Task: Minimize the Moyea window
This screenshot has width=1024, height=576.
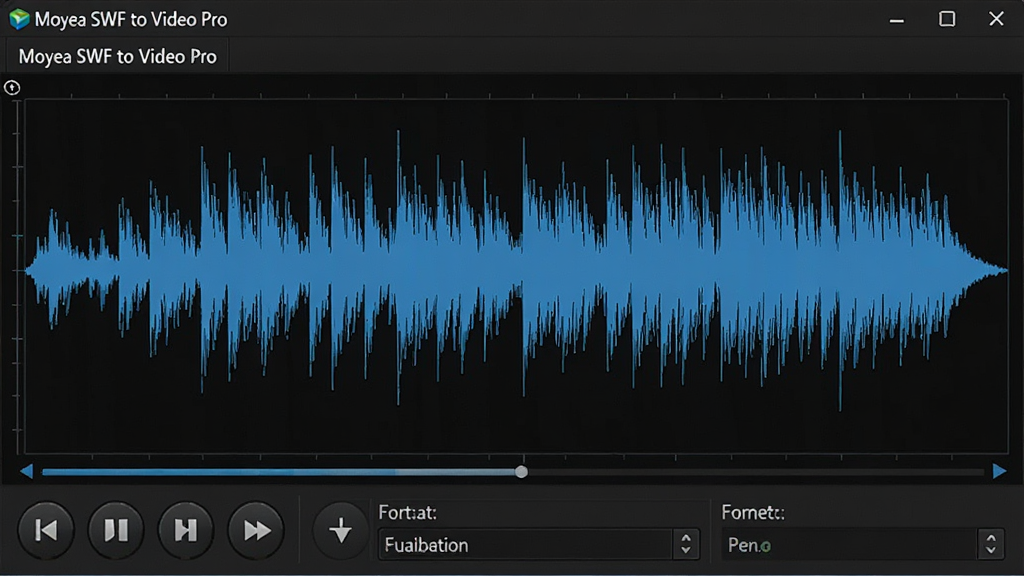Action: (x=897, y=20)
